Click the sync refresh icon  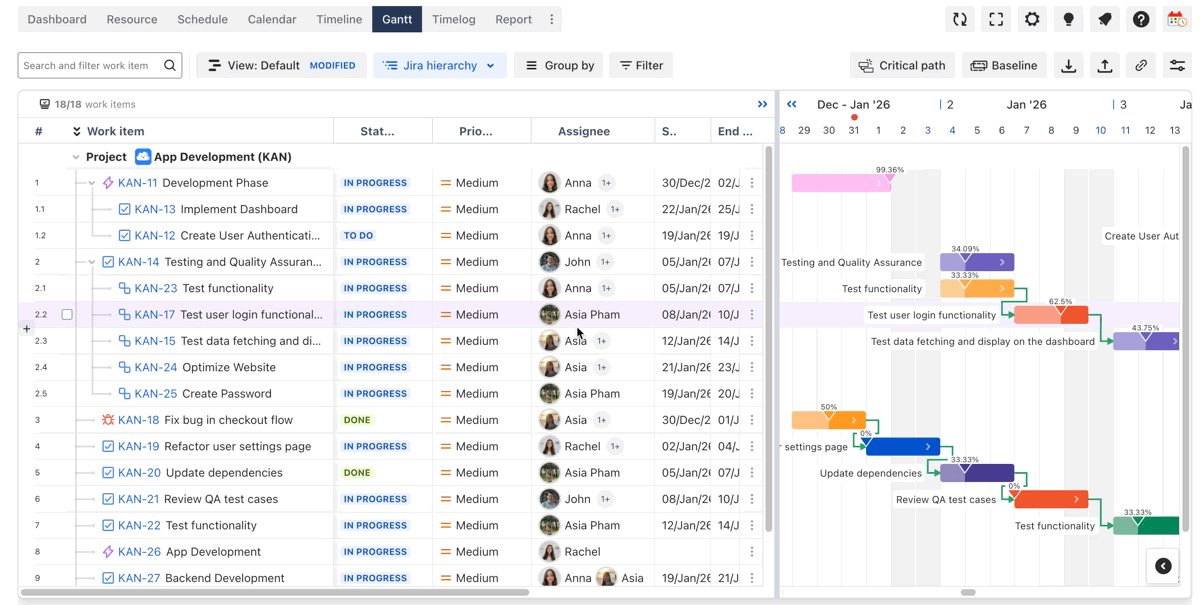(960, 19)
